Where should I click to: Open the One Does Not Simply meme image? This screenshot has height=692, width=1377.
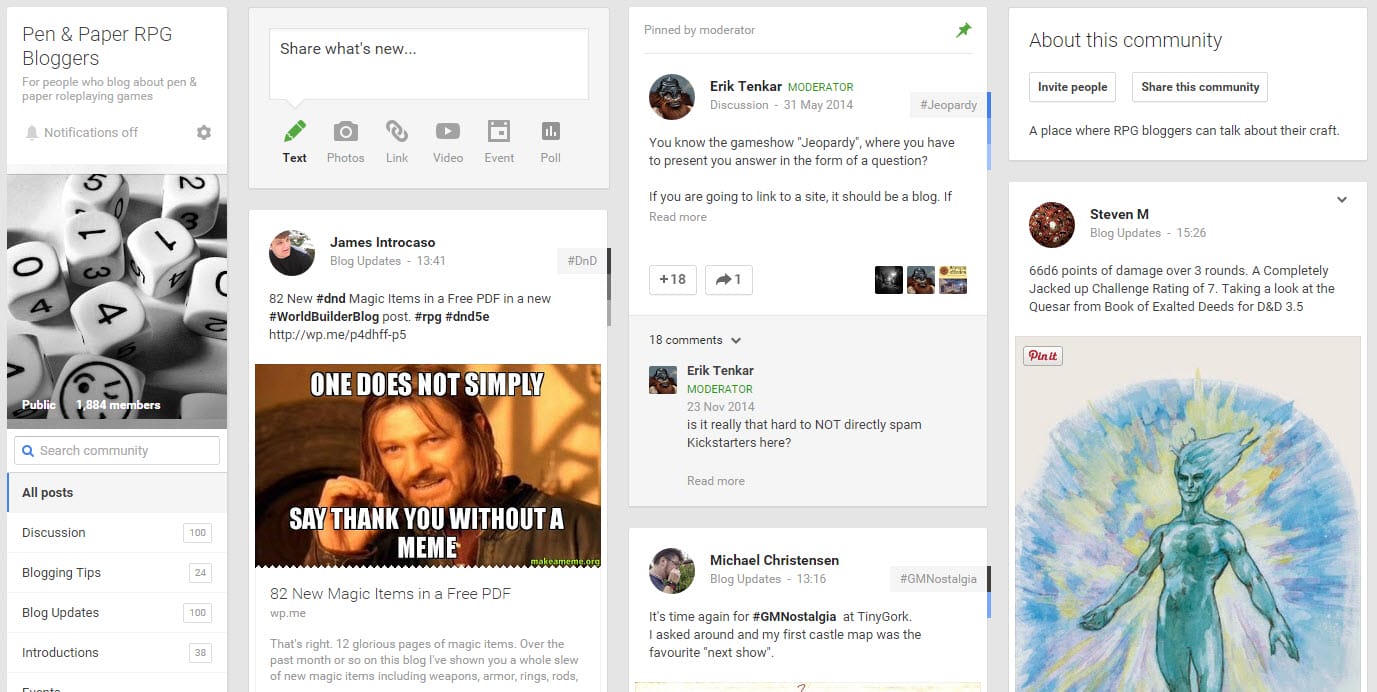point(428,466)
